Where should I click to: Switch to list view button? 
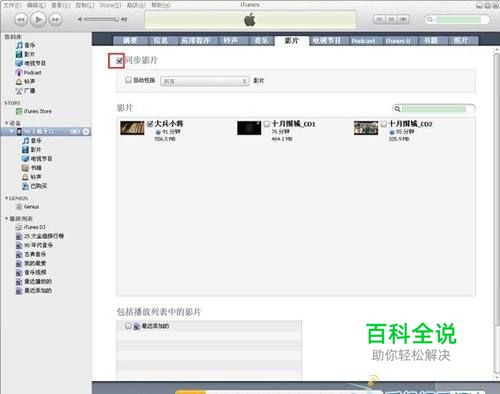pos(379,19)
